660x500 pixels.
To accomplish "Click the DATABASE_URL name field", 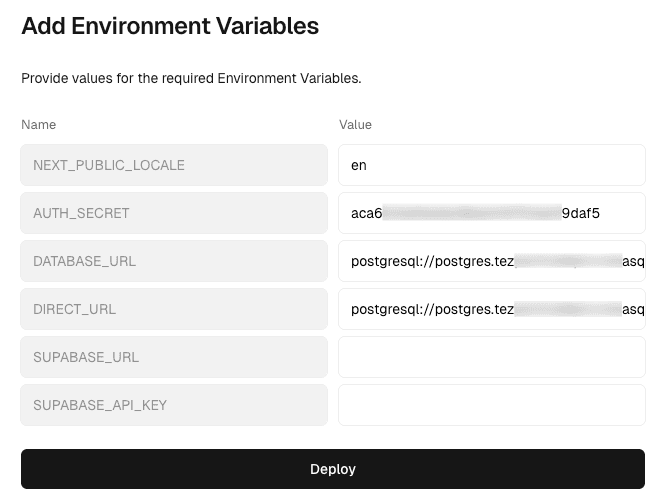I will click(174, 261).
